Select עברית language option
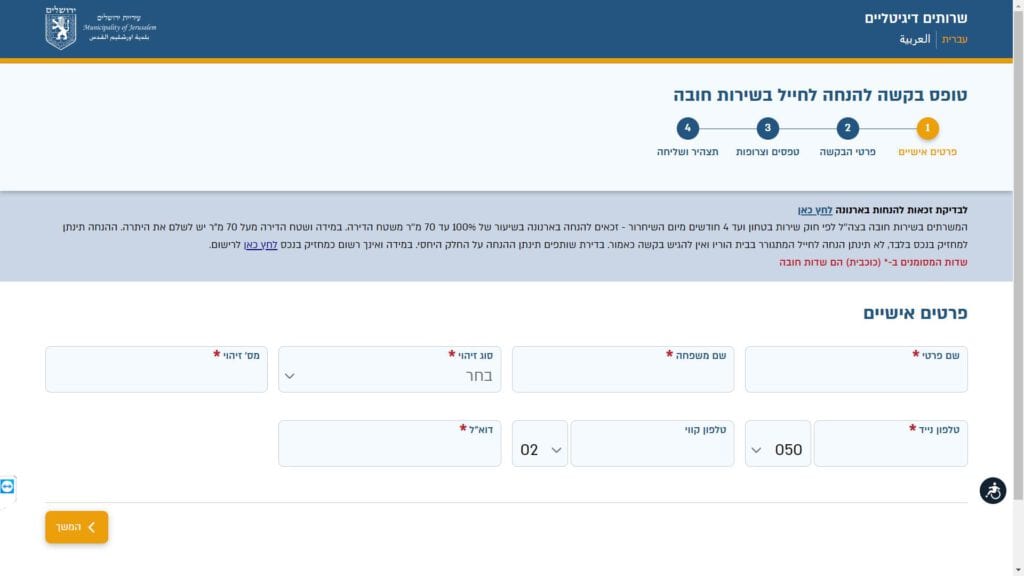The width and height of the screenshot is (1024, 576). coord(954,39)
